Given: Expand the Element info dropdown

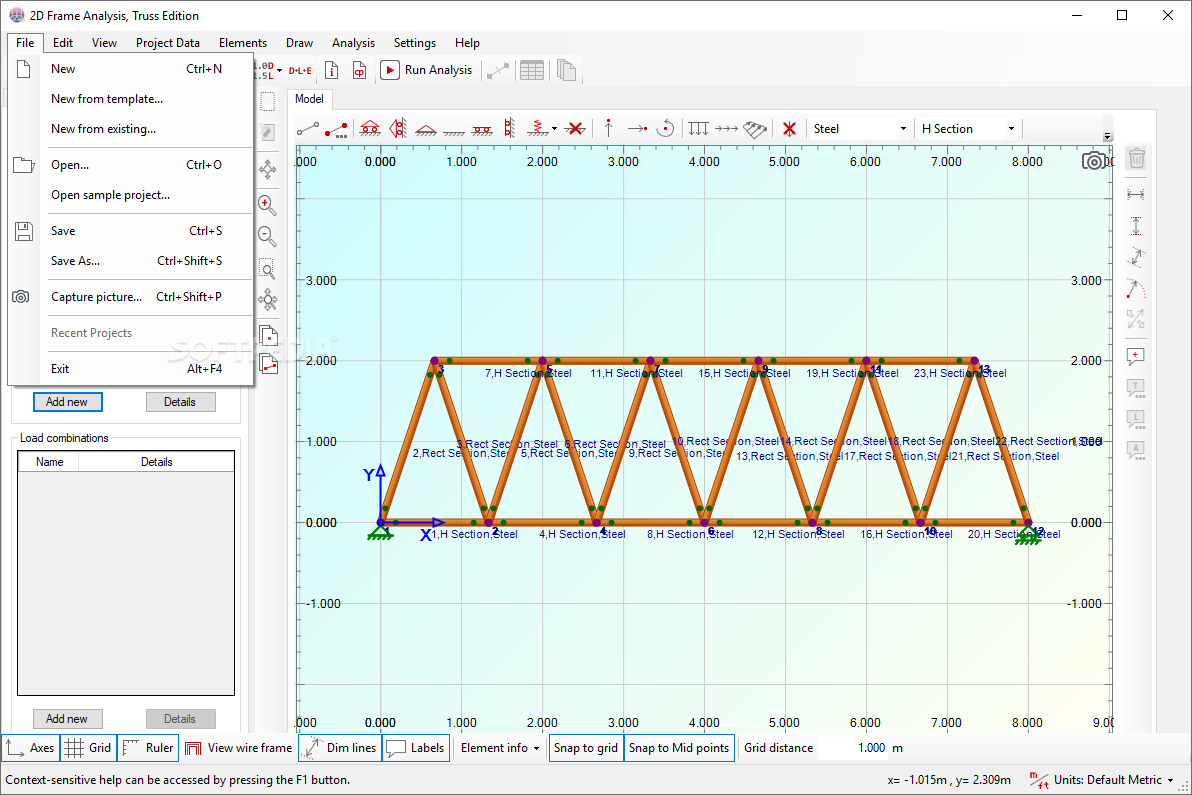Looking at the screenshot, I should [500, 748].
